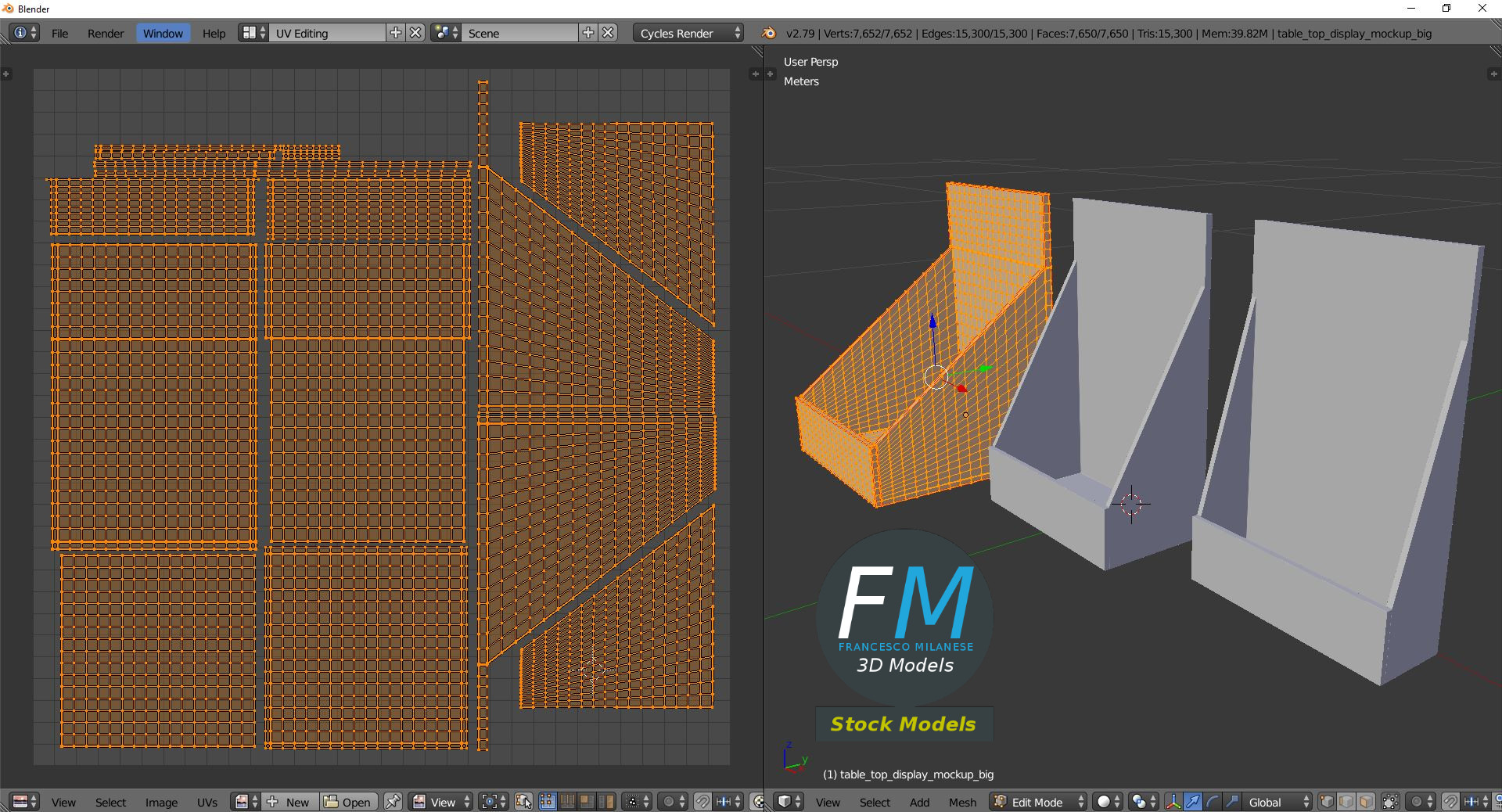Image resolution: width=1502 pixels, height=812 pixels.
Task: Select vertex select mode in the 3D view
Action: 1327,802
